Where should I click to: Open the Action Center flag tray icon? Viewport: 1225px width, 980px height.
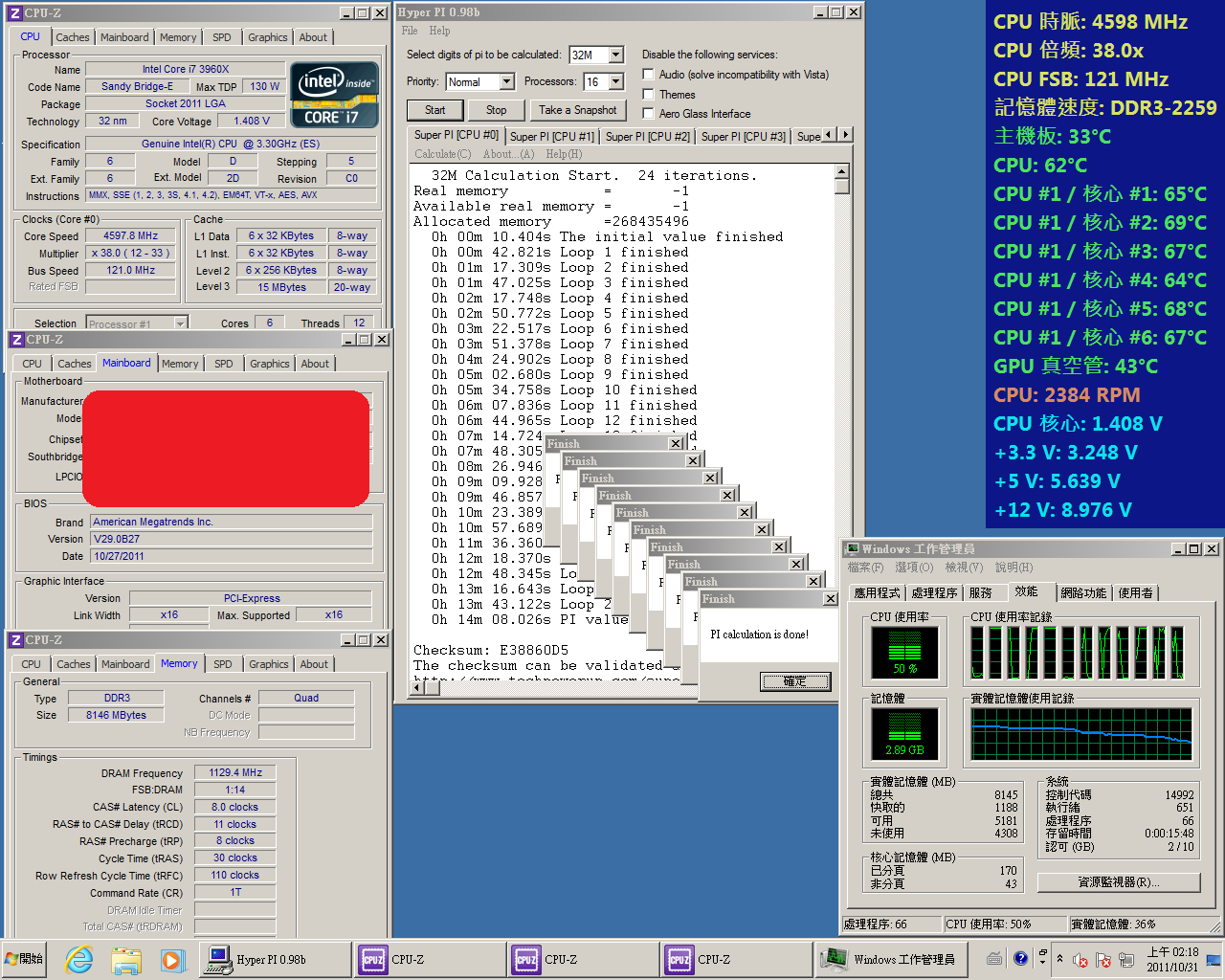(1102, 960)
